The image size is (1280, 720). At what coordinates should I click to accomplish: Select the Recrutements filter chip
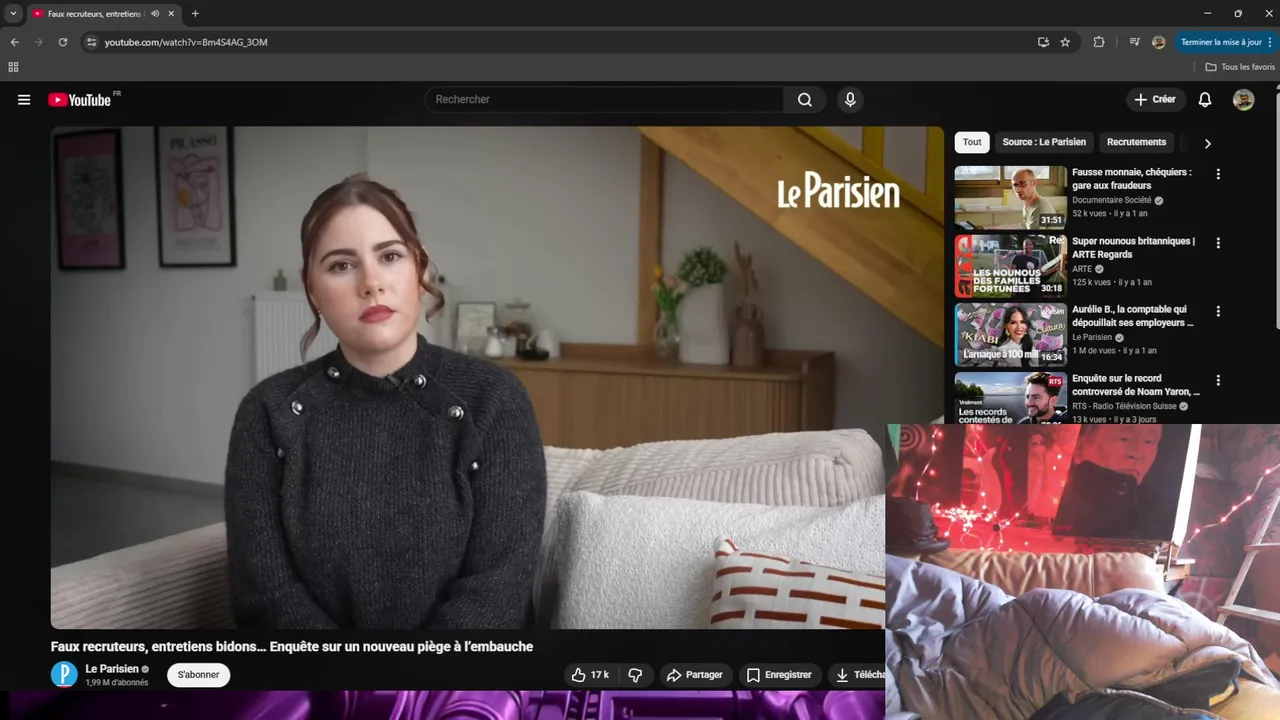tap(1136, 142)
